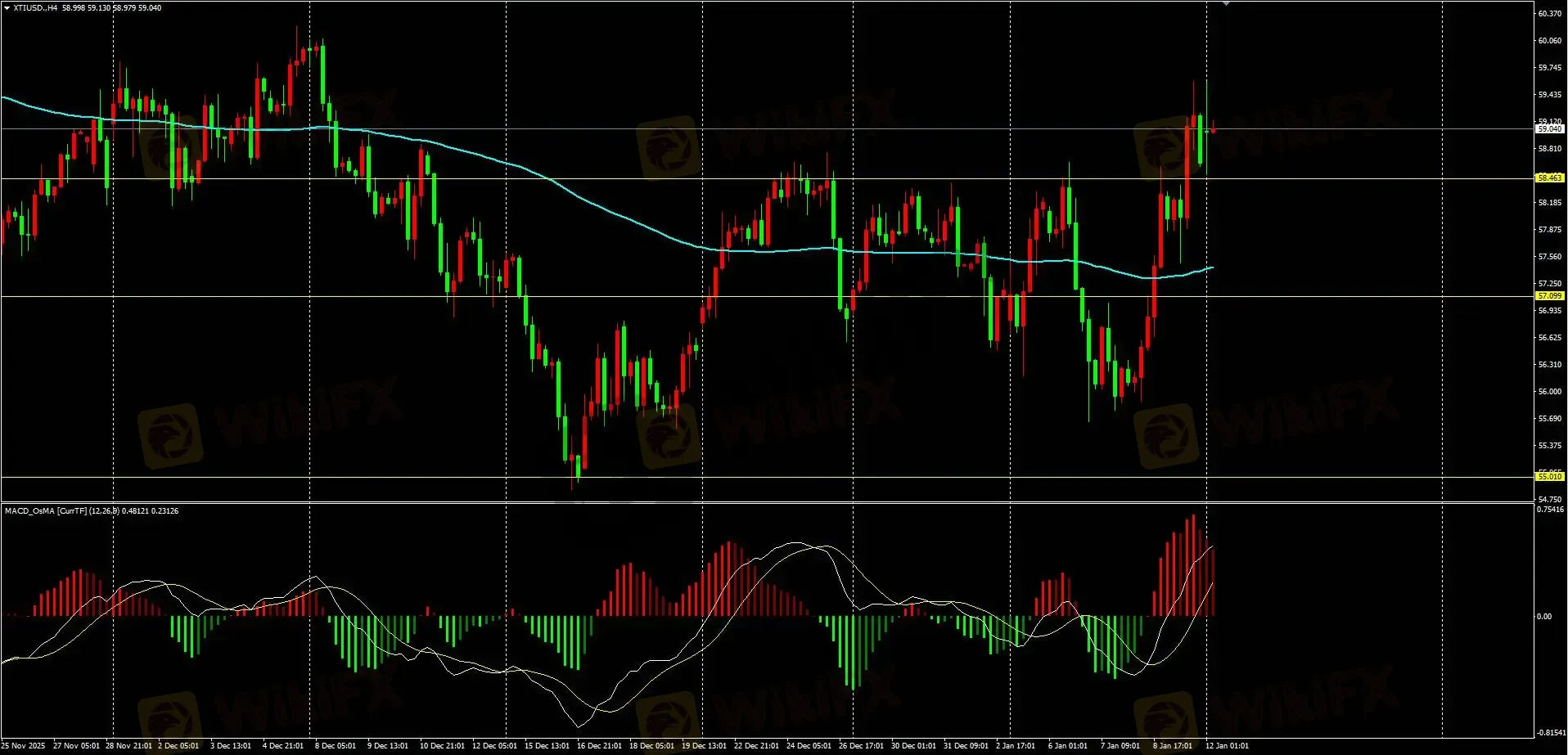Click the 12 Jan 01:01 time label

(1228, 746)
